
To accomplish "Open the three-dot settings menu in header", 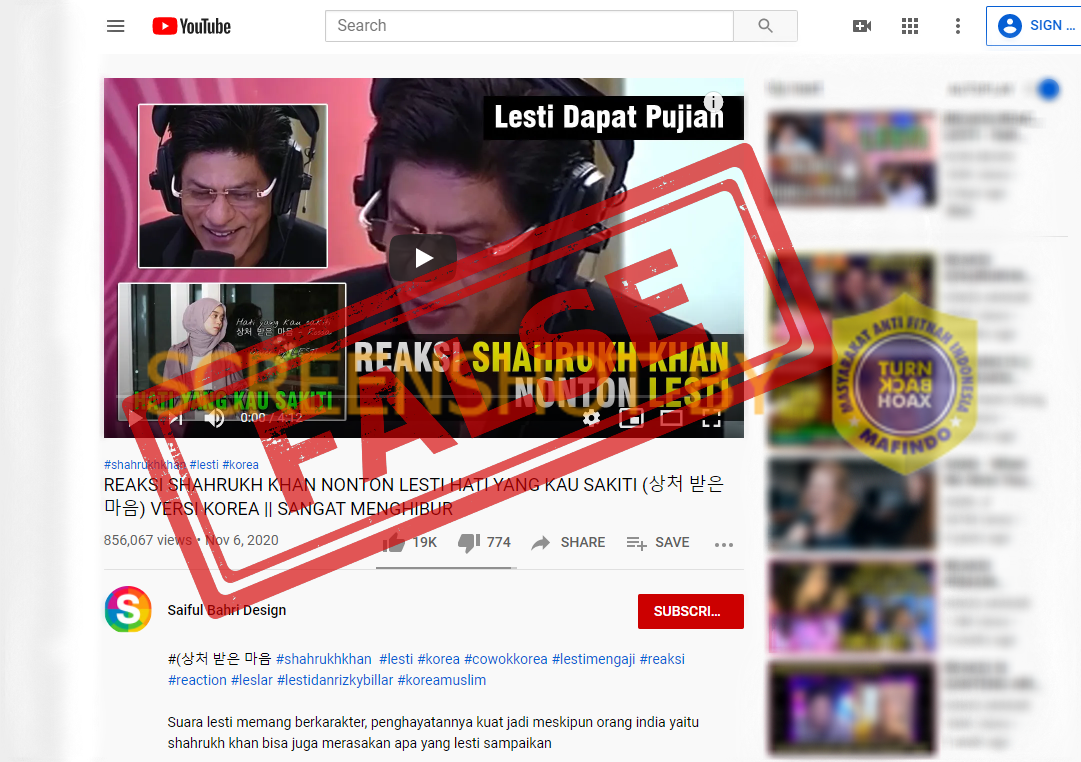I will [x=958, y=26].
